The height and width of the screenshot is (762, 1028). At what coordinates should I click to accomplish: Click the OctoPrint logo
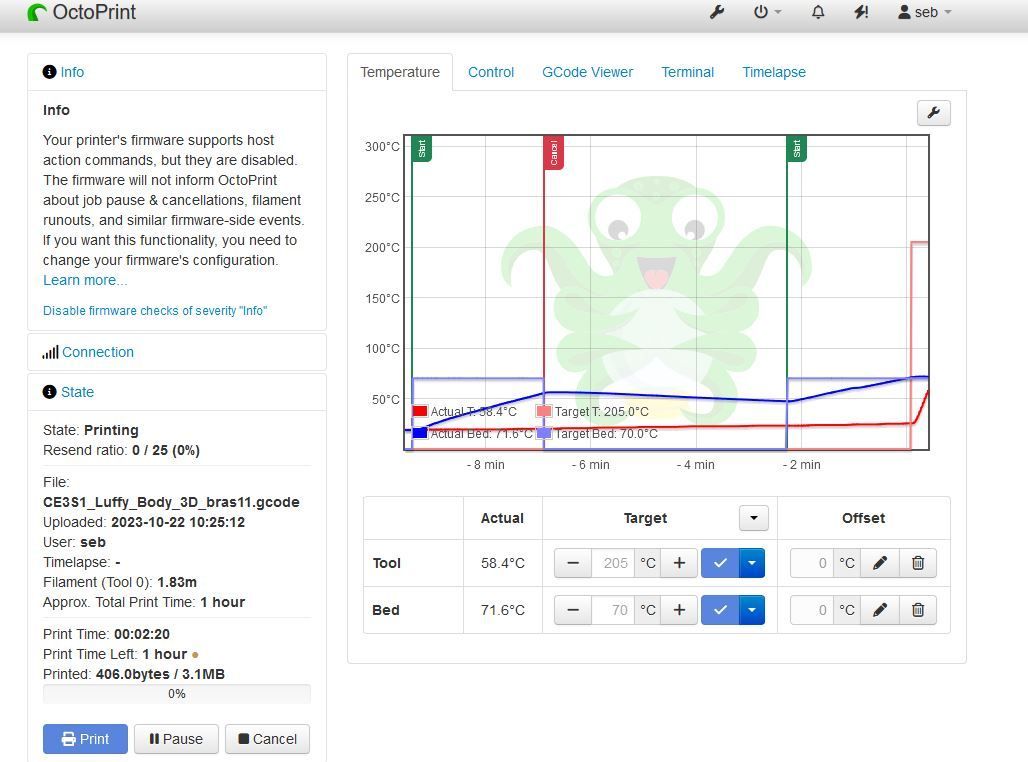(x=82, y=12)
